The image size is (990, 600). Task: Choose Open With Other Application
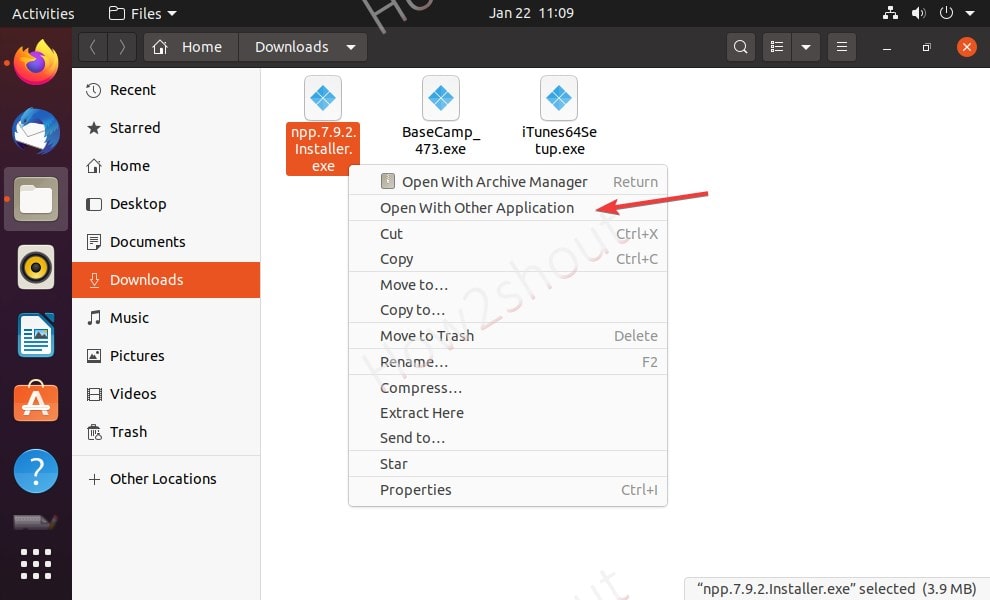pyautogui.click(x=477, y=207)
